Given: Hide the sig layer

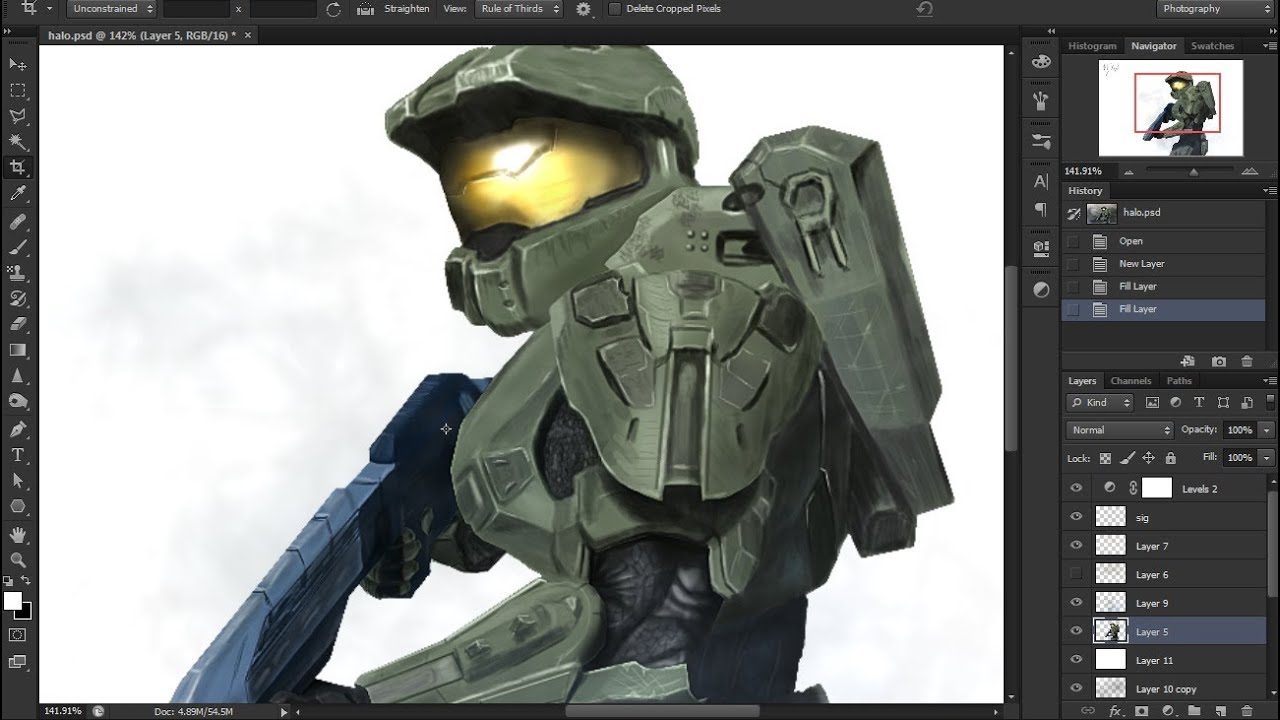Looking at the screenshot, I should [x=1076, y=517].
